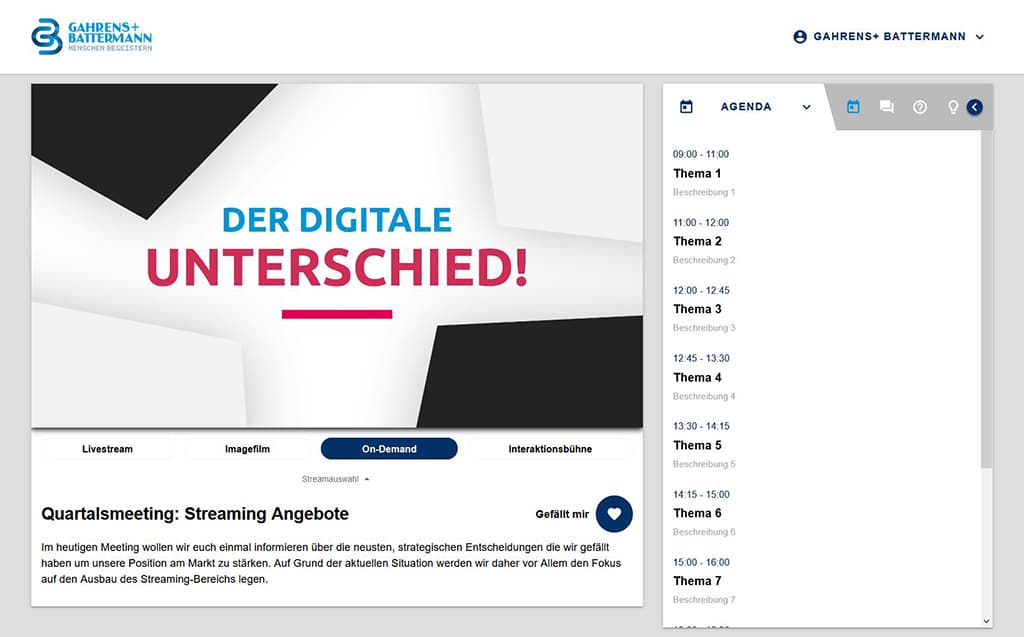1024x637 pixels.
Task: Open the lightbulb ideas icon
Action: (x=953, y=107)
